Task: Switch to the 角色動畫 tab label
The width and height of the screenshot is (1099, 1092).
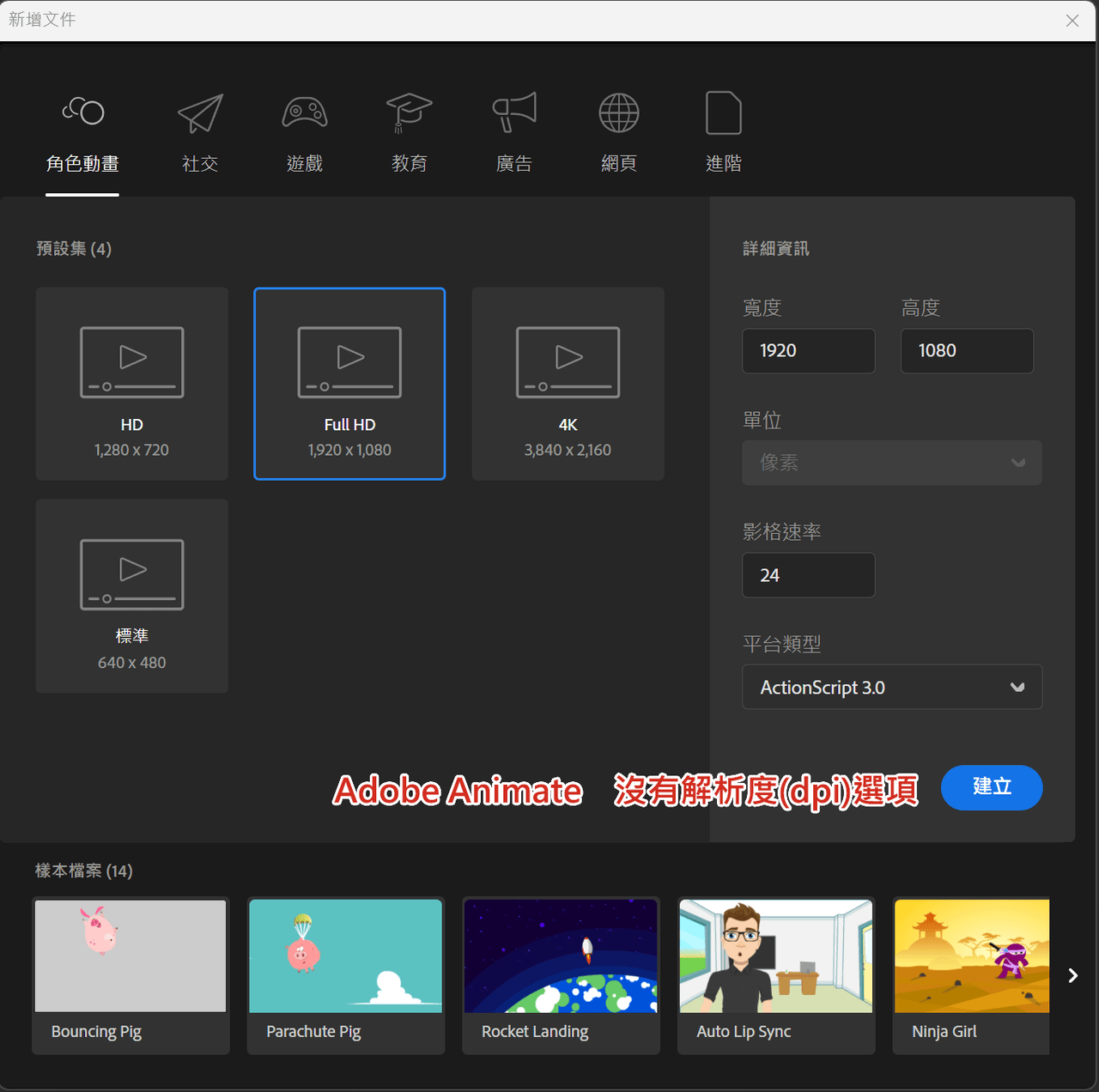Action: [x=82, y=163]
